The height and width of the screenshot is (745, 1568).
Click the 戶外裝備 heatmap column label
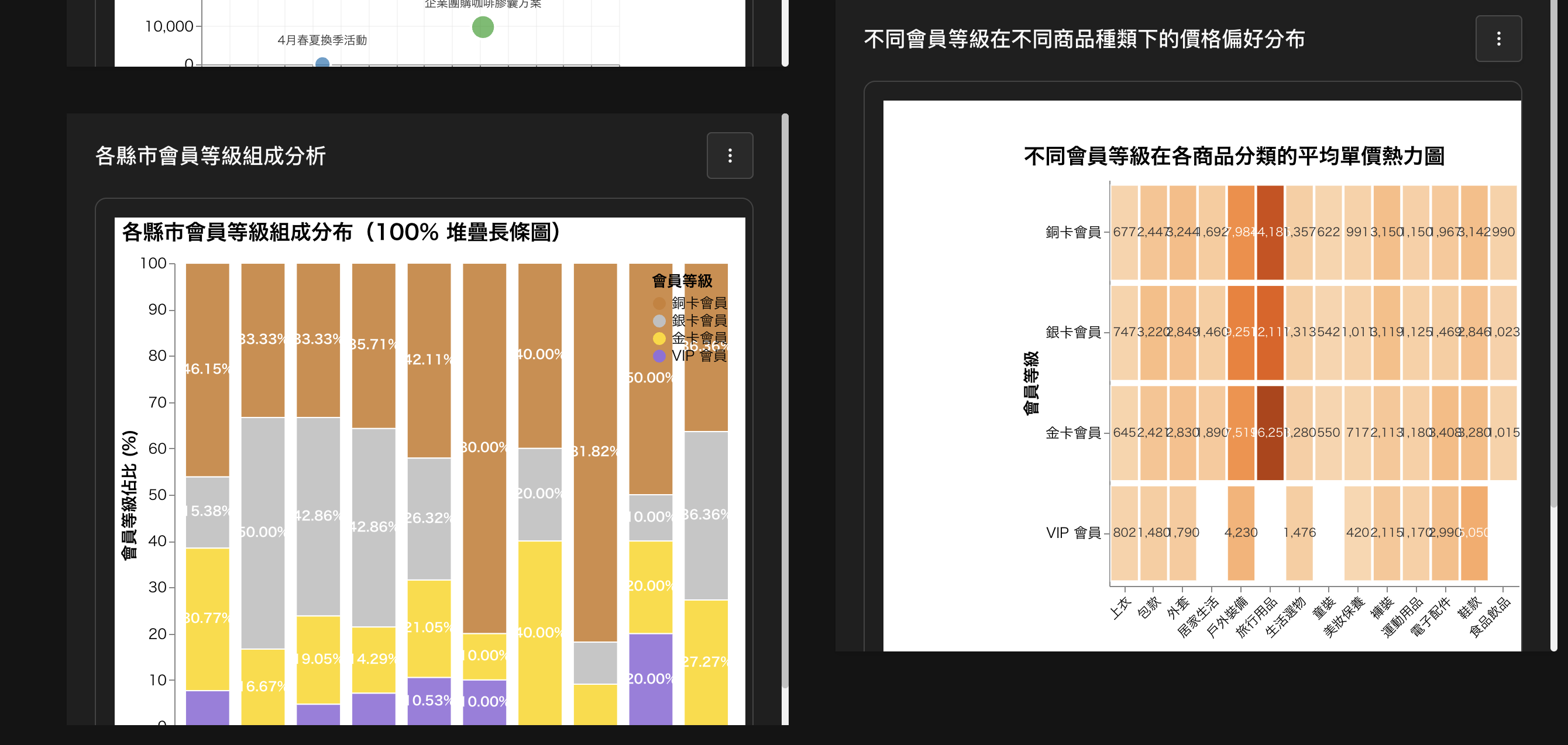1227,617
